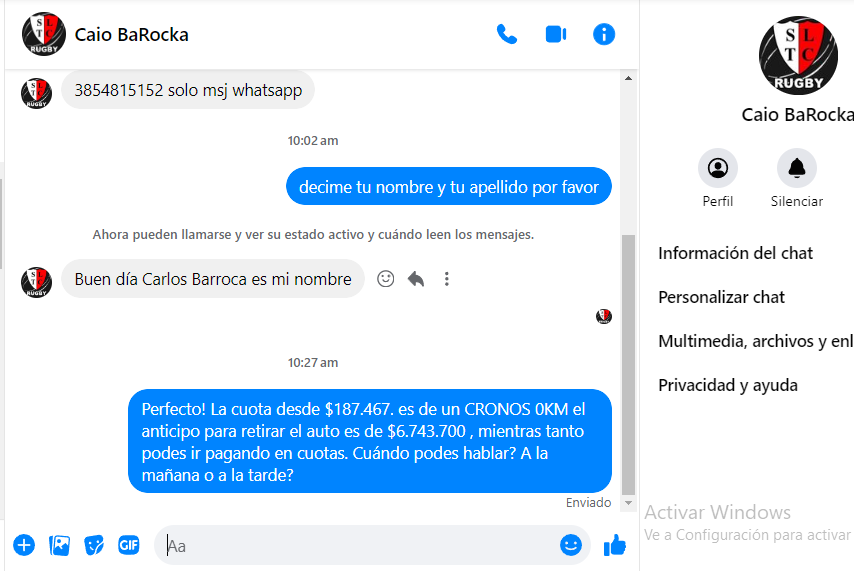Reply to the Carlos Barroca message
Image resolution: width=854 pixels, height=571 pixels.
coord(416,279)
